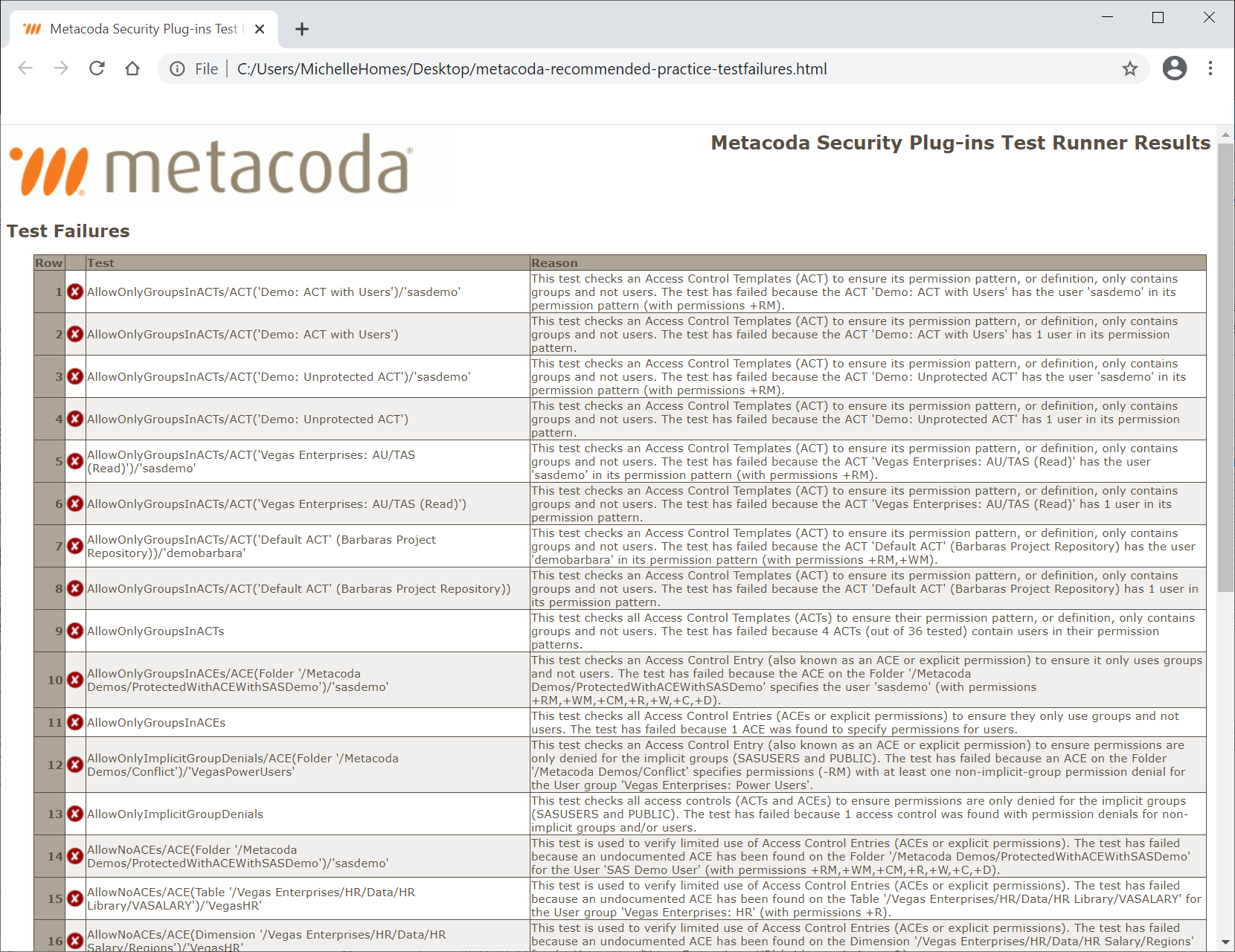Click the red failure icon in row 11
Viewport: 1235px width, 952px height.
coord(75,722)
